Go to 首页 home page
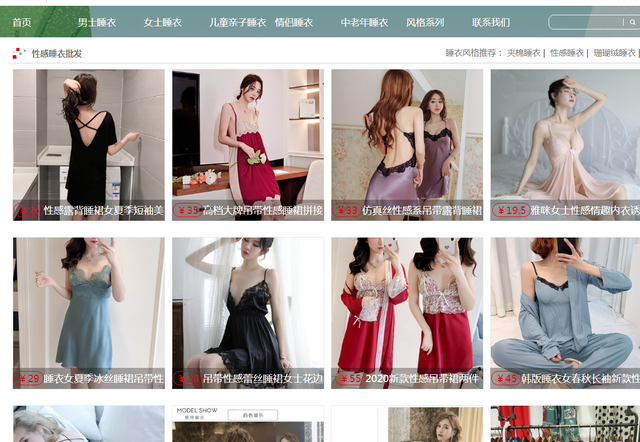 click(21, 22)
